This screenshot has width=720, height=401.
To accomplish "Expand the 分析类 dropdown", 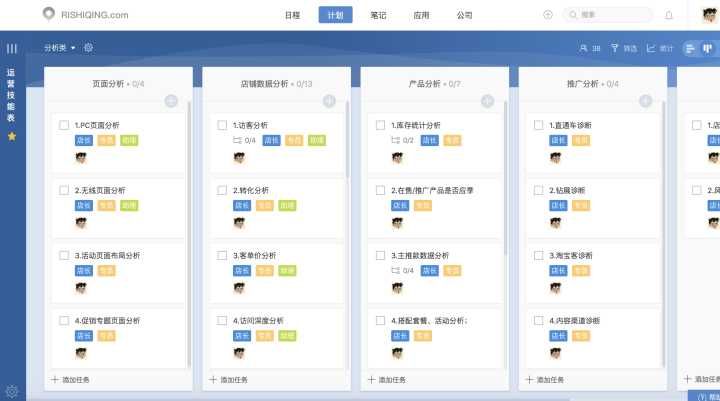I will point(60,48).
